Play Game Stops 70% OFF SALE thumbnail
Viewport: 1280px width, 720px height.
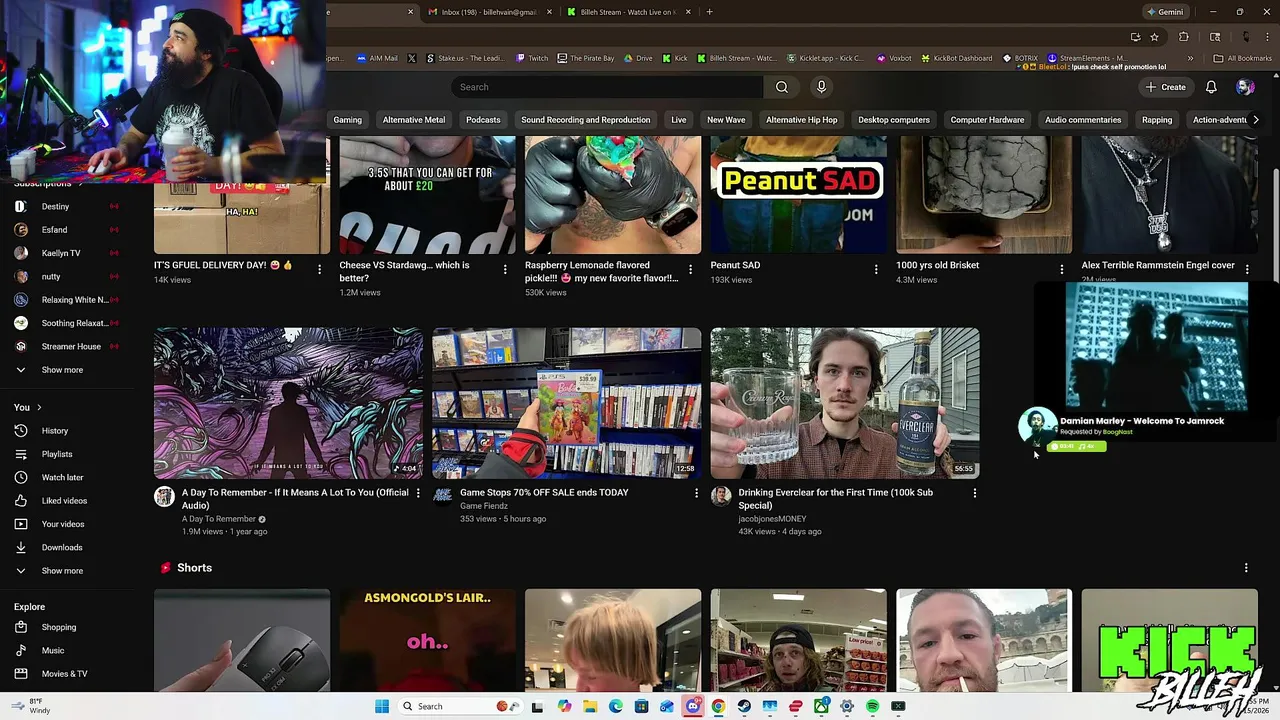567,403
